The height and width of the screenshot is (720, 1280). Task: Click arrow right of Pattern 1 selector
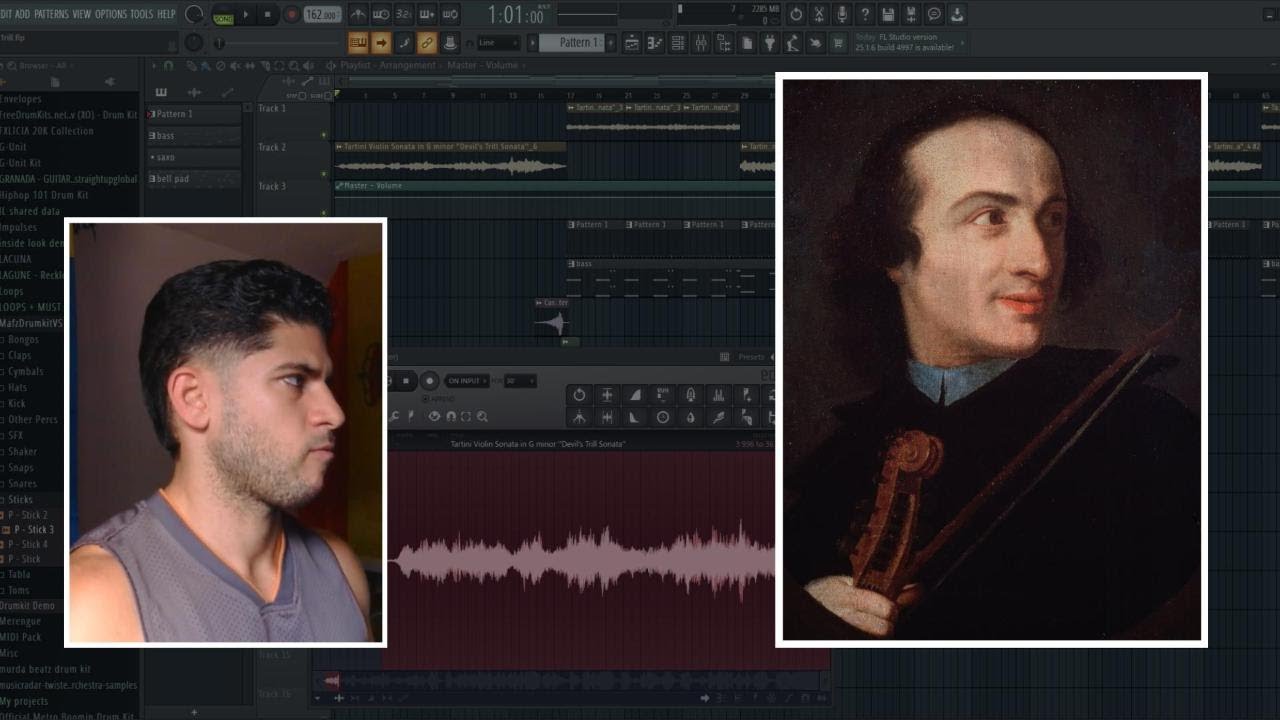pyautogui.click(x=610, y=43)
